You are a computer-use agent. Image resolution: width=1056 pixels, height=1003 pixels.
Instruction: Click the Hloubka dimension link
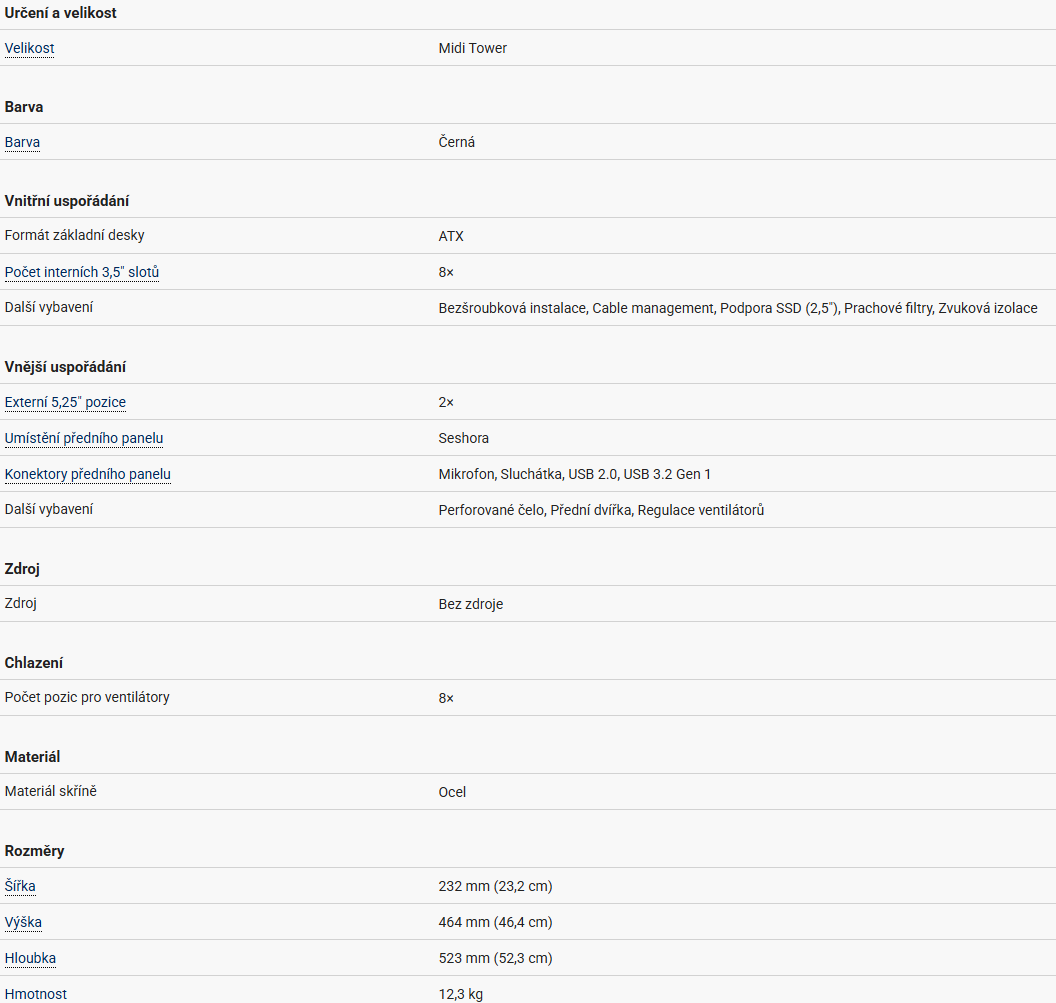(31, 958)
